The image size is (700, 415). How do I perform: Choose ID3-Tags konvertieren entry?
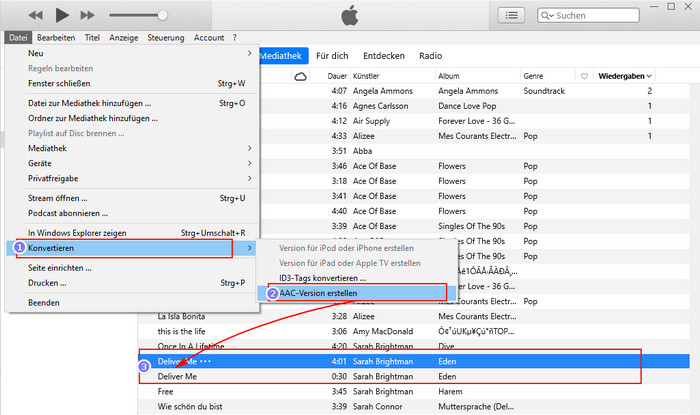357,278
